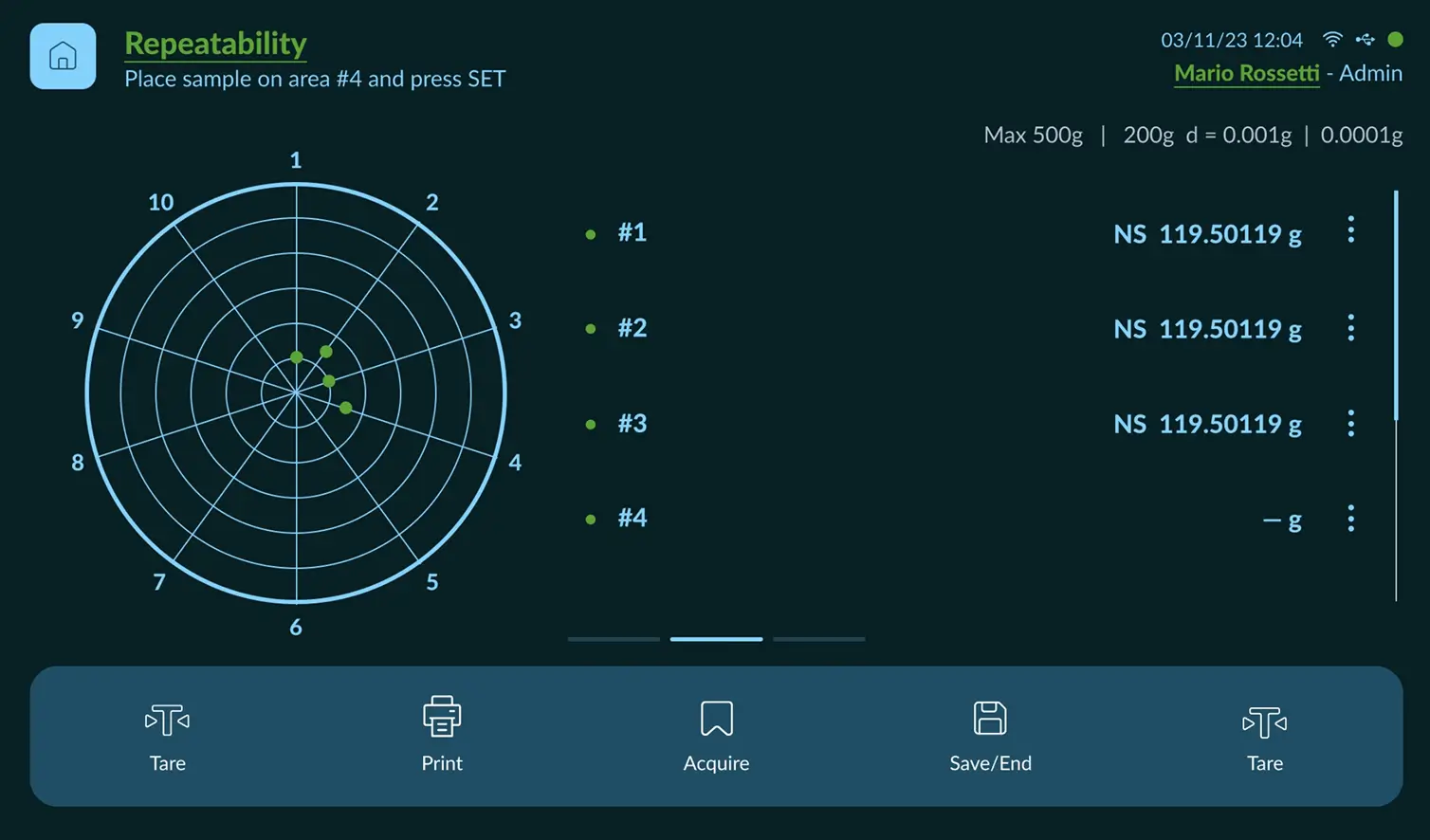Screen dimensions: 1430x840
Task: Click the measurement list scrollbar
Action: [x=1396, y=305]
